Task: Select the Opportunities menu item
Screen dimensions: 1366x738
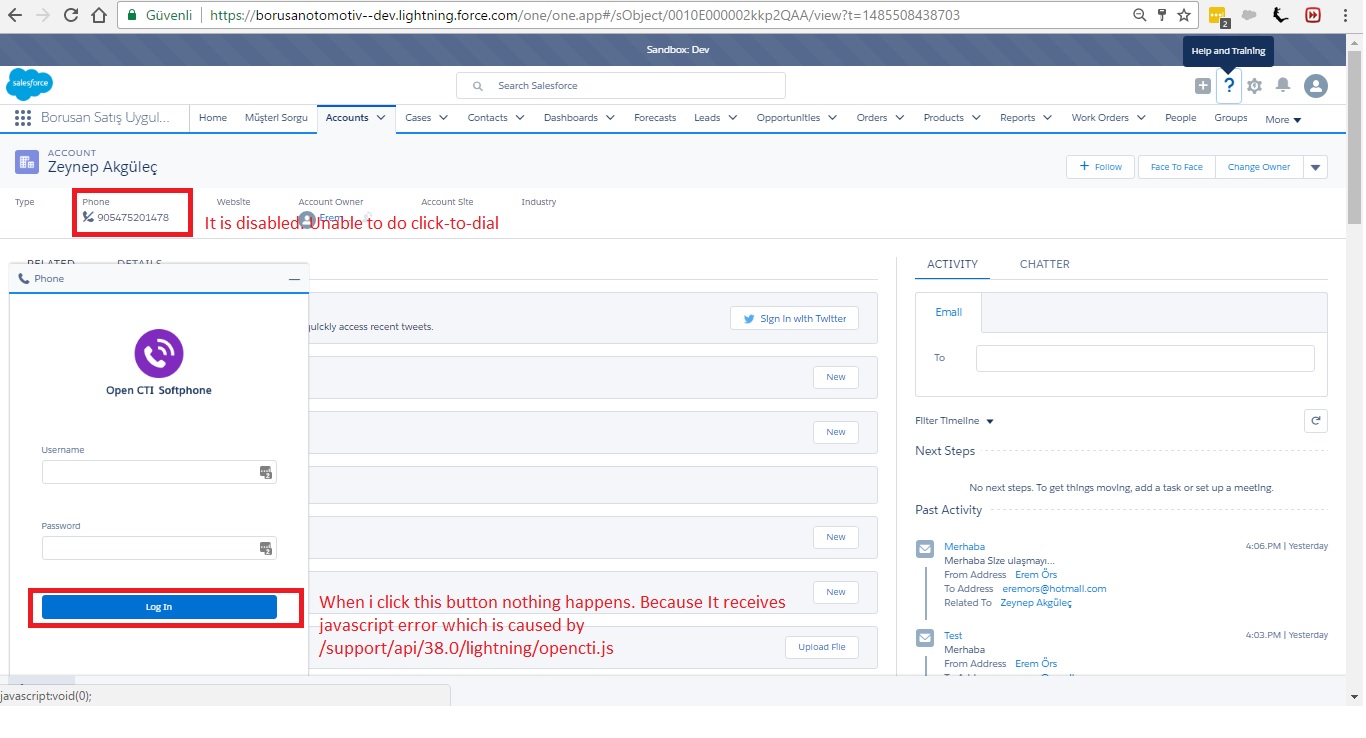Action: pos(788,117)
